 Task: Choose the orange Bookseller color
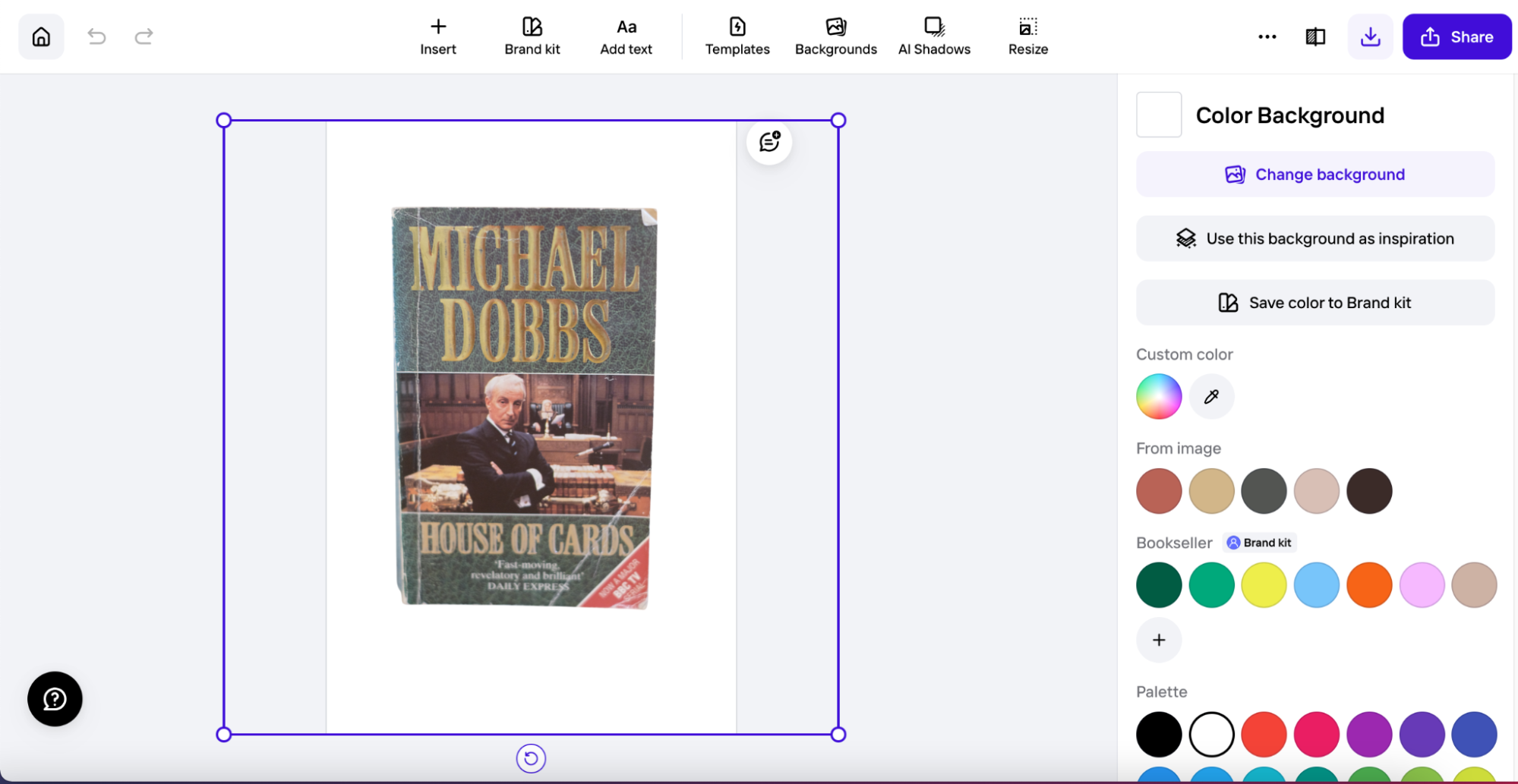tap(1369, 585)
